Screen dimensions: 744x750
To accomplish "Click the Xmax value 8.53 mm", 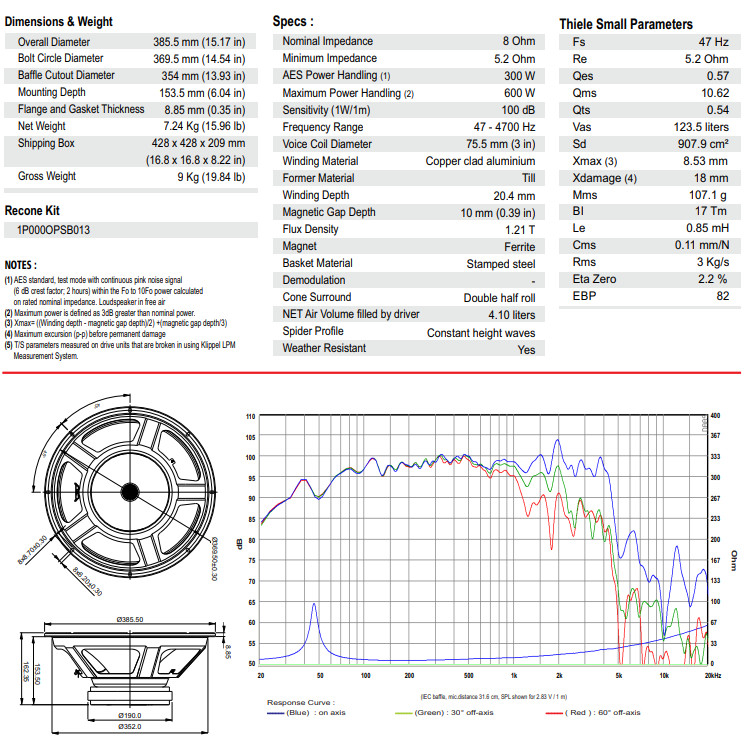I will point(705,161).
